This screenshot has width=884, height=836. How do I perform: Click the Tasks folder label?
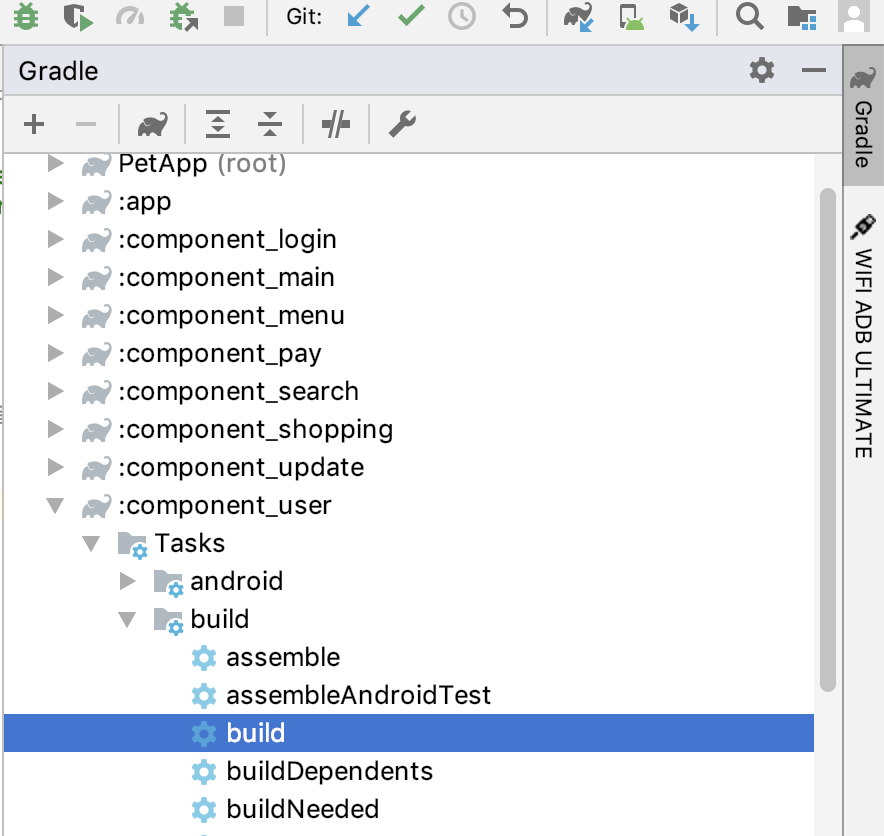[189, 543]
